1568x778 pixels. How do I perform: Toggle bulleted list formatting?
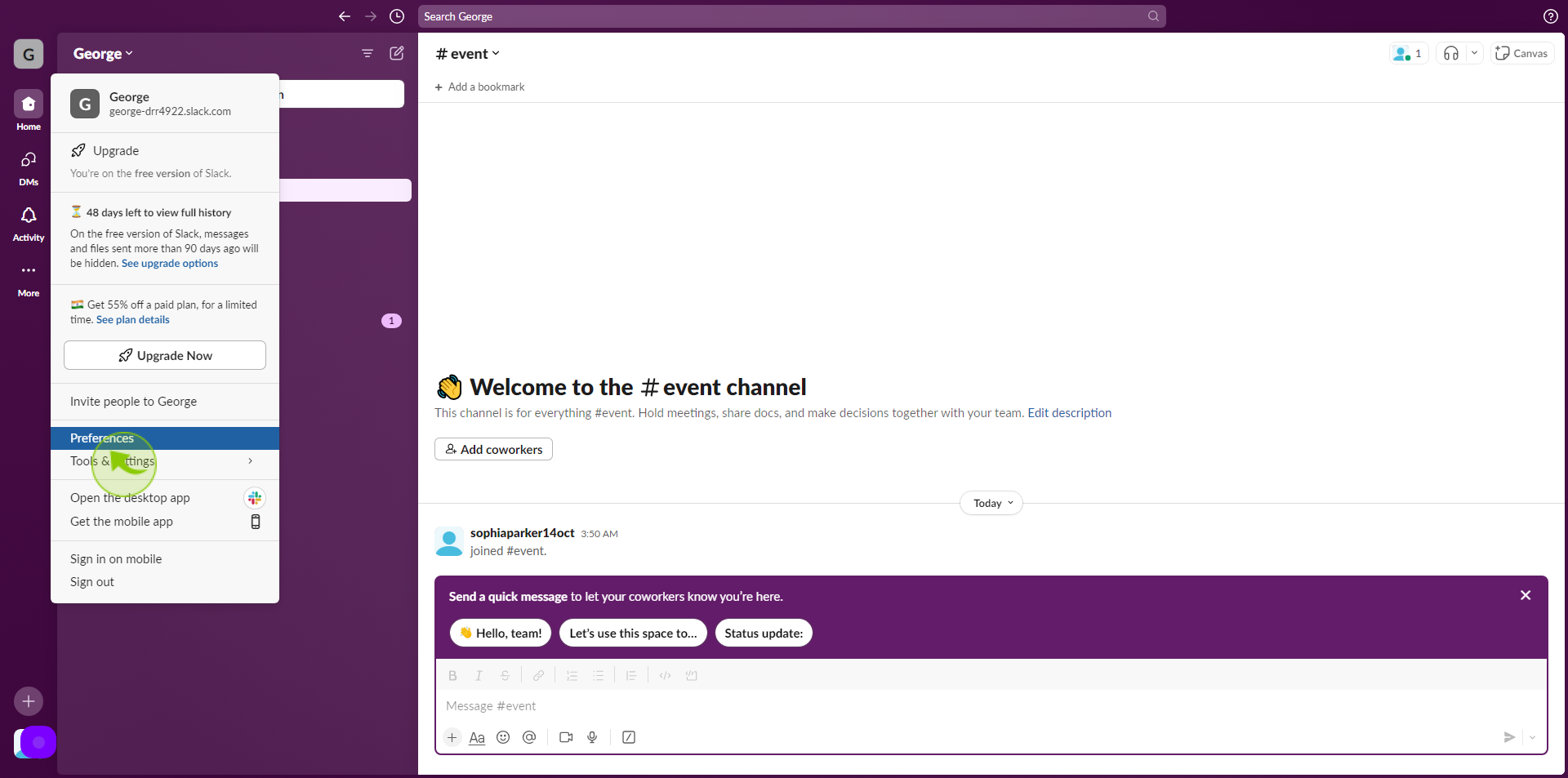pyautogui.click(x=598, y=676)
